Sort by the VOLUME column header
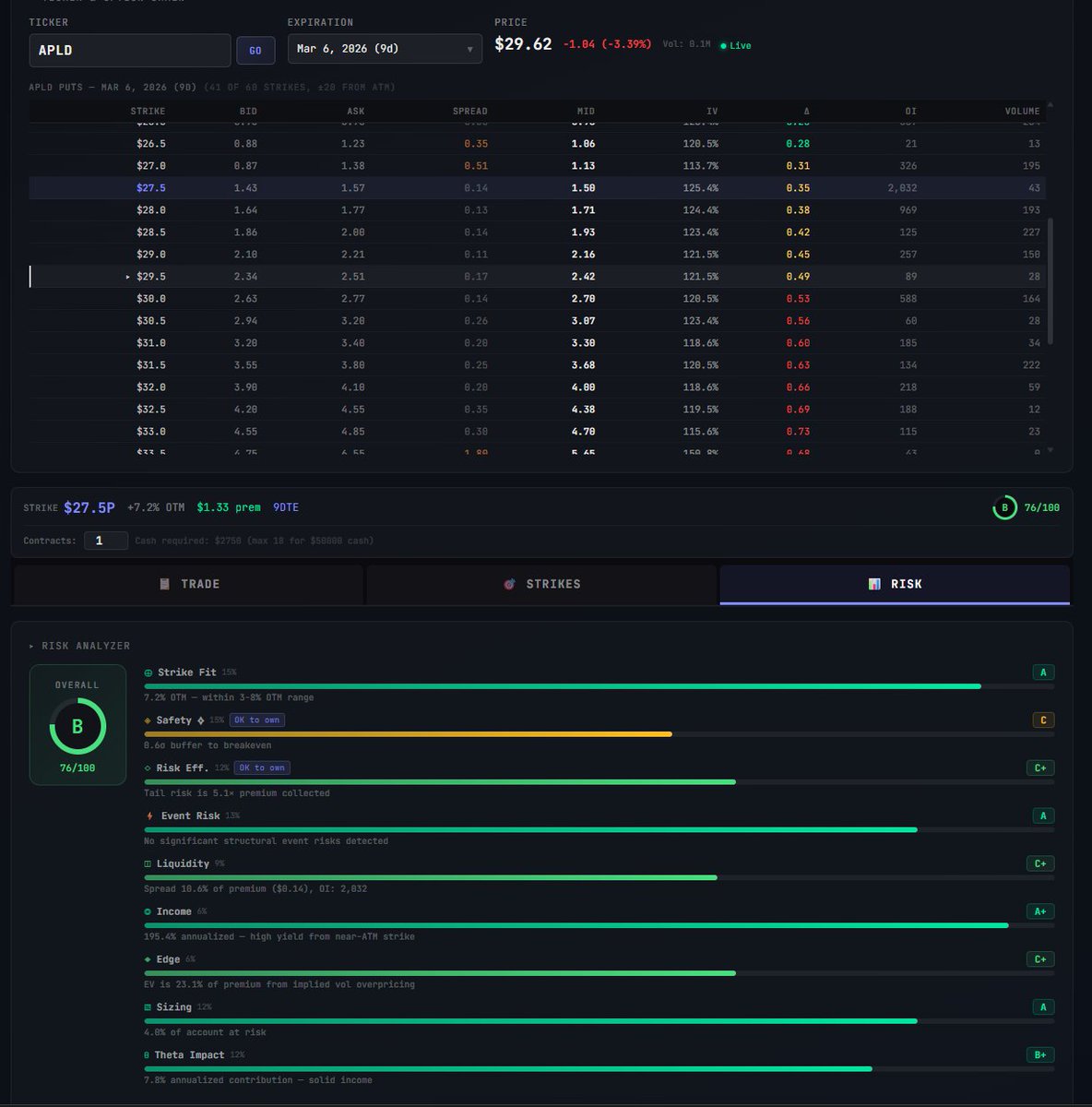 [x=1022, y=112]
